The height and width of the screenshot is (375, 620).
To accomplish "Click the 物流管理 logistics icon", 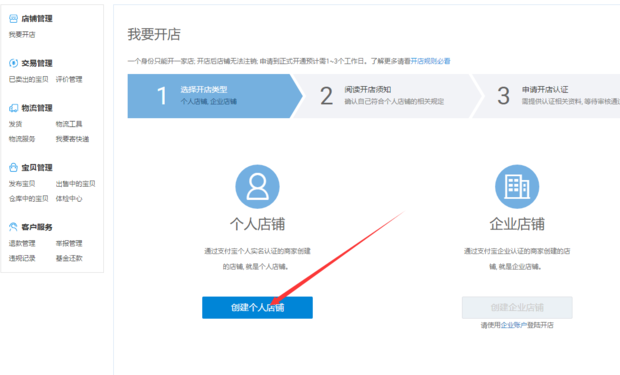I will point(13,108).
